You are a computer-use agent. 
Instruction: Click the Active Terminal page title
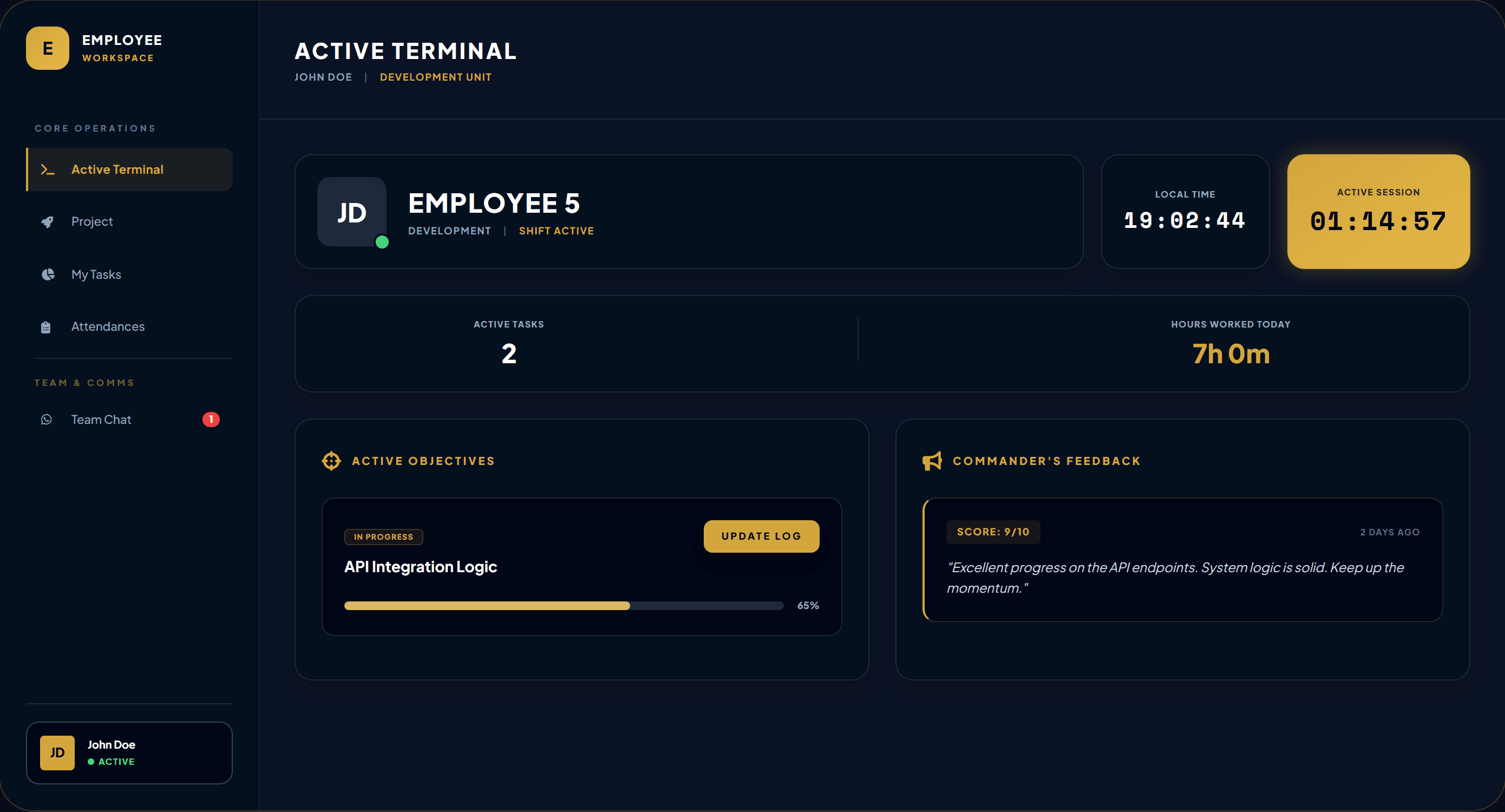pos(405,51)
